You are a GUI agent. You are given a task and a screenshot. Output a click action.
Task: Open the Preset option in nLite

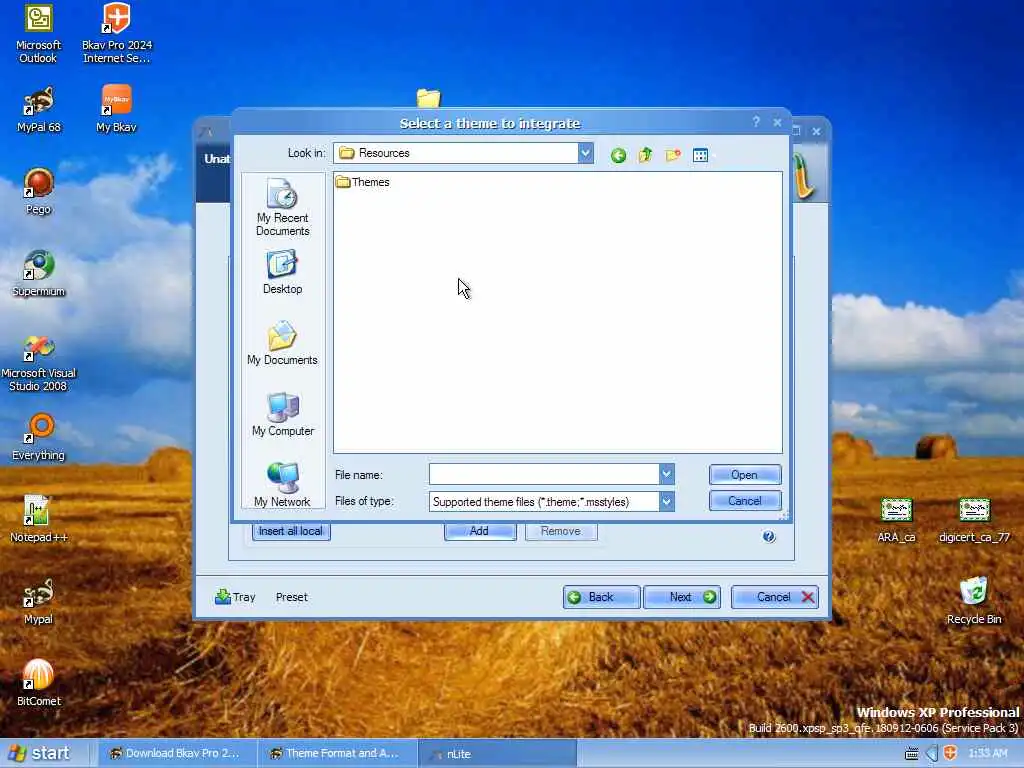(x=291, y=597)
